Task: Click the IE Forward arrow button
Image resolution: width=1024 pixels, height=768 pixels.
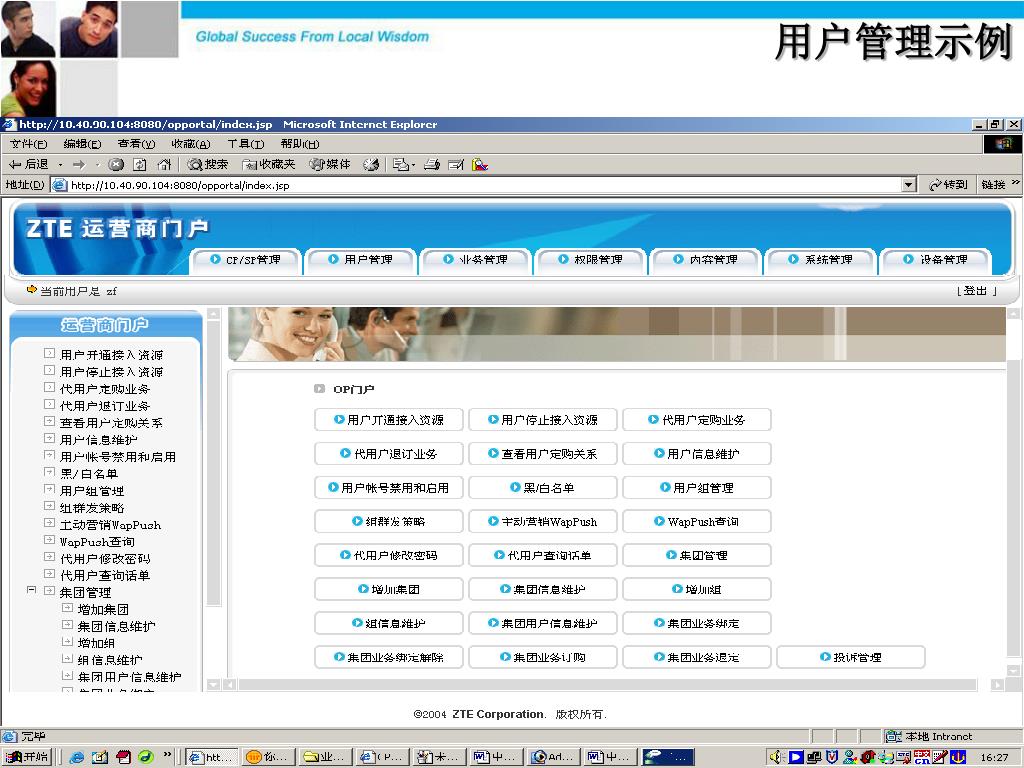Action: pyautogui.click(x=79, y=165)
